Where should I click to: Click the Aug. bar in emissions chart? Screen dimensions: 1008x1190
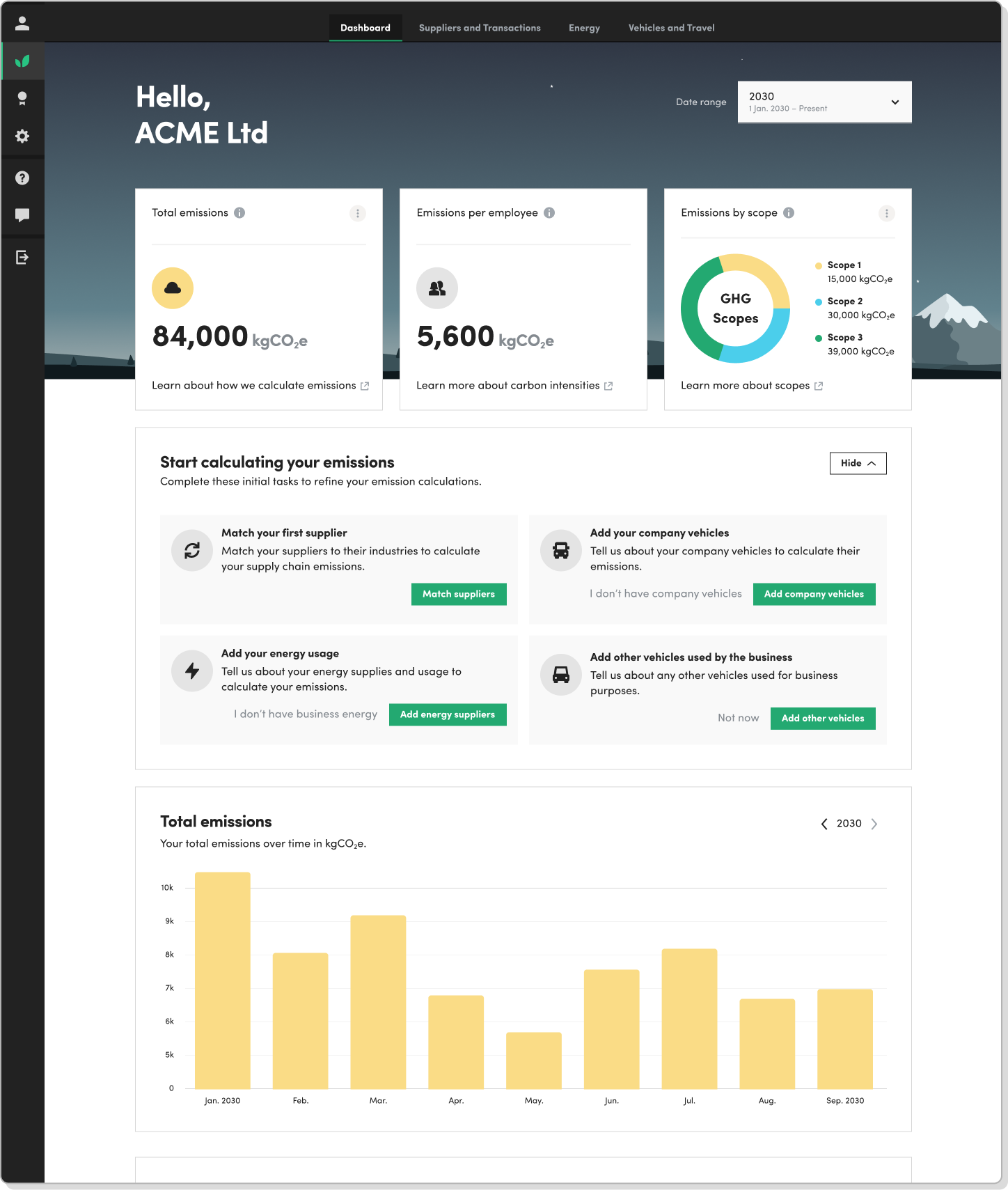pos(767,1044)
